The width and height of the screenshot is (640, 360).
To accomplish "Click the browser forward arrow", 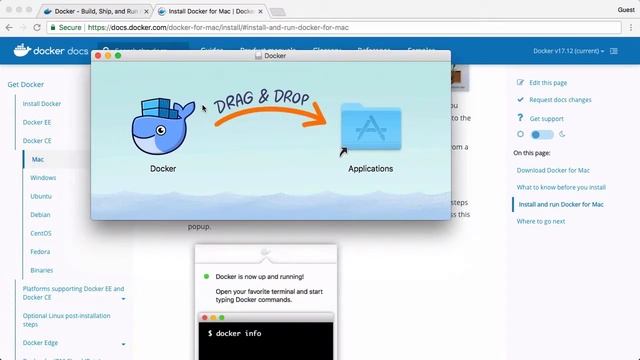I will pyautogui.click(x=23, y=27).
